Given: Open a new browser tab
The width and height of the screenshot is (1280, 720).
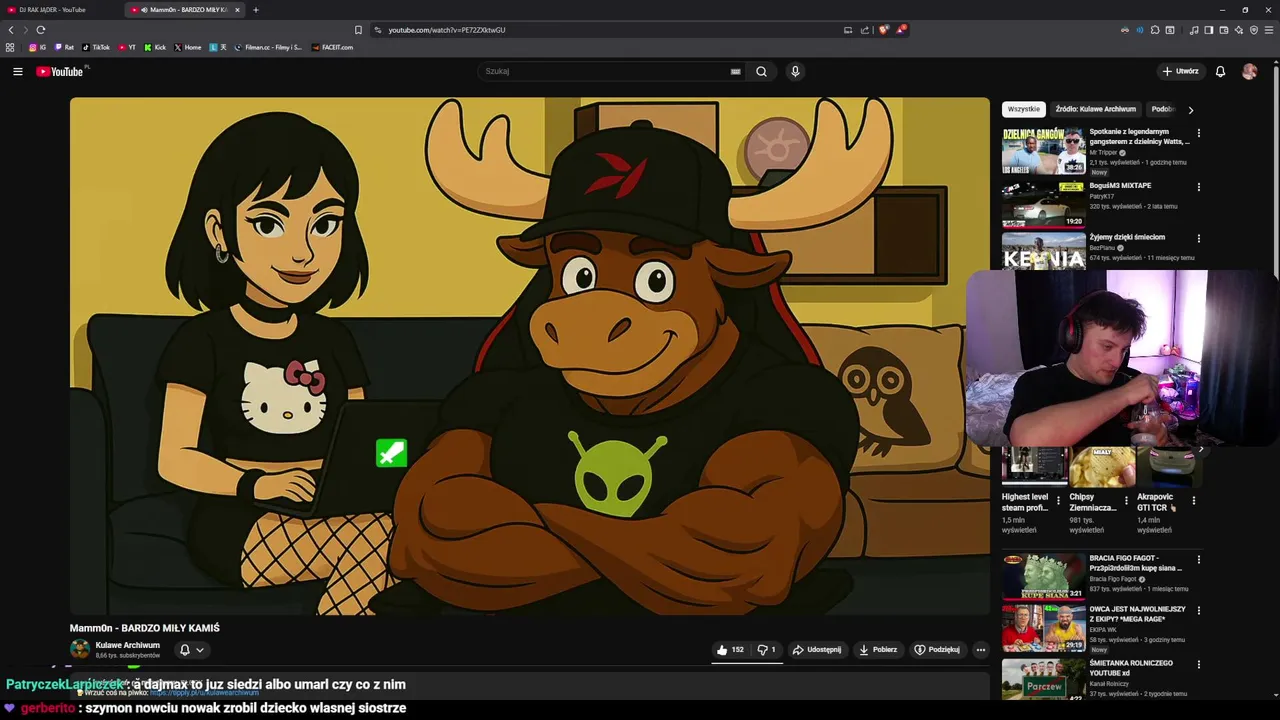Looking at the screenshot, I should 255,10.
